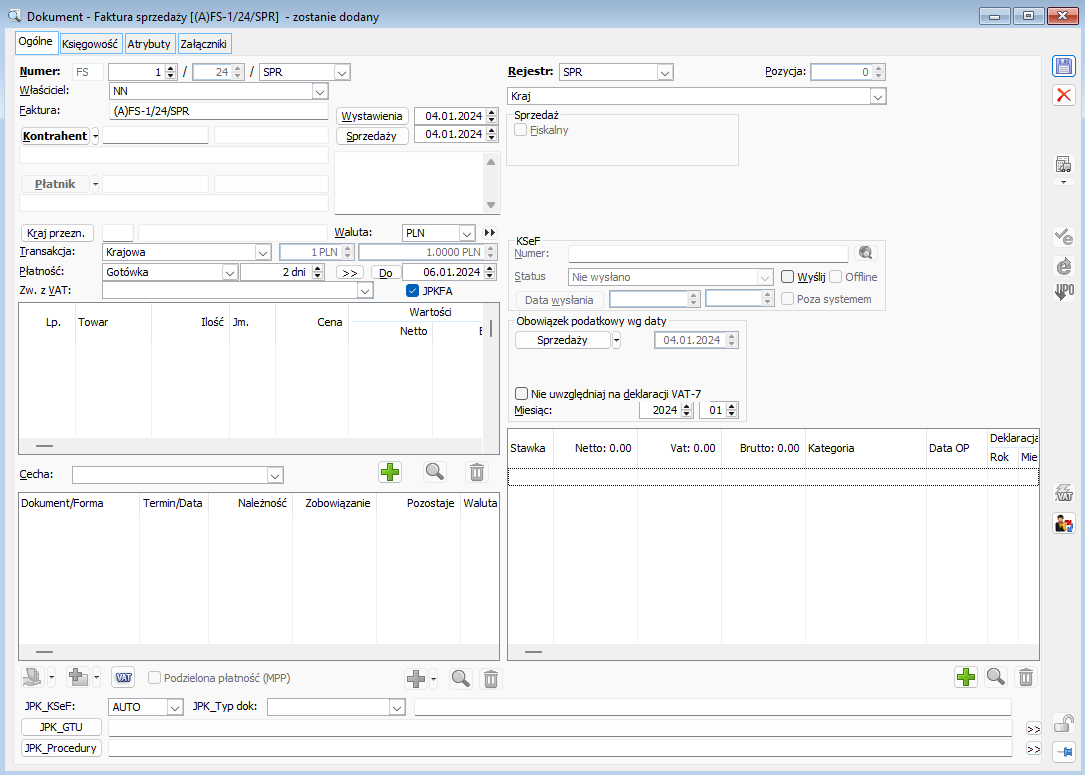Click the Kontrahent button

55,136
